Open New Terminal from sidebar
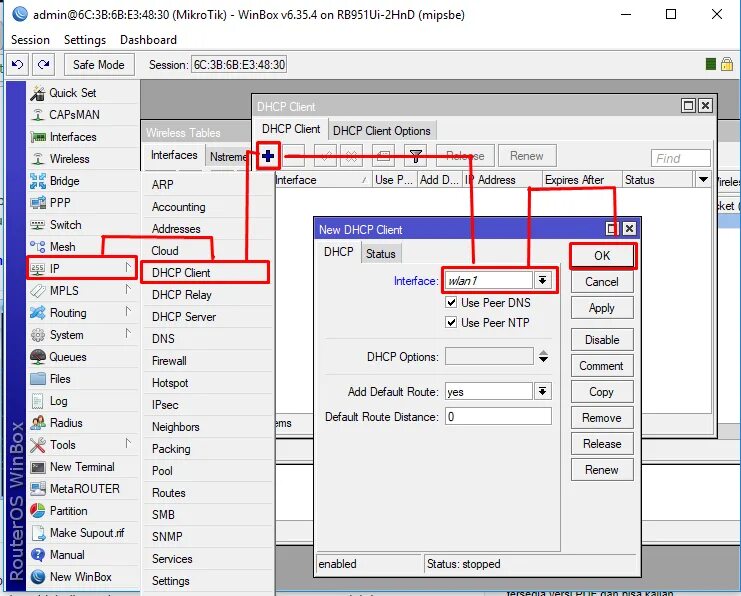 [x=83, y=467]
